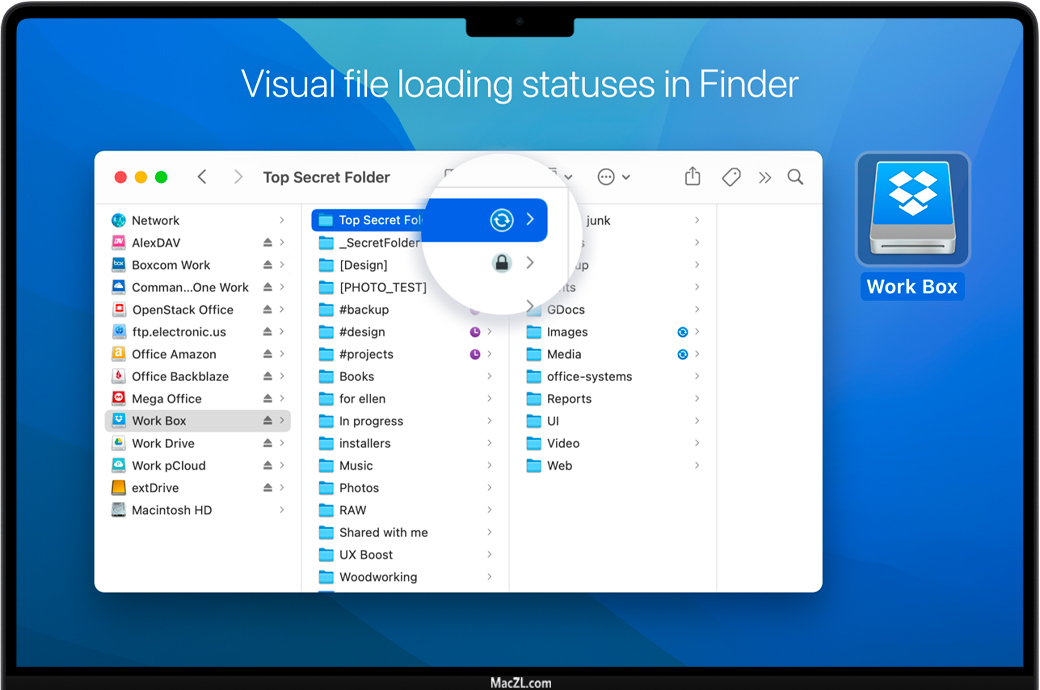This screenshot has height=690, width=1040.
Task: Go back with the toolbar back arrow
Action: (202, 177)
